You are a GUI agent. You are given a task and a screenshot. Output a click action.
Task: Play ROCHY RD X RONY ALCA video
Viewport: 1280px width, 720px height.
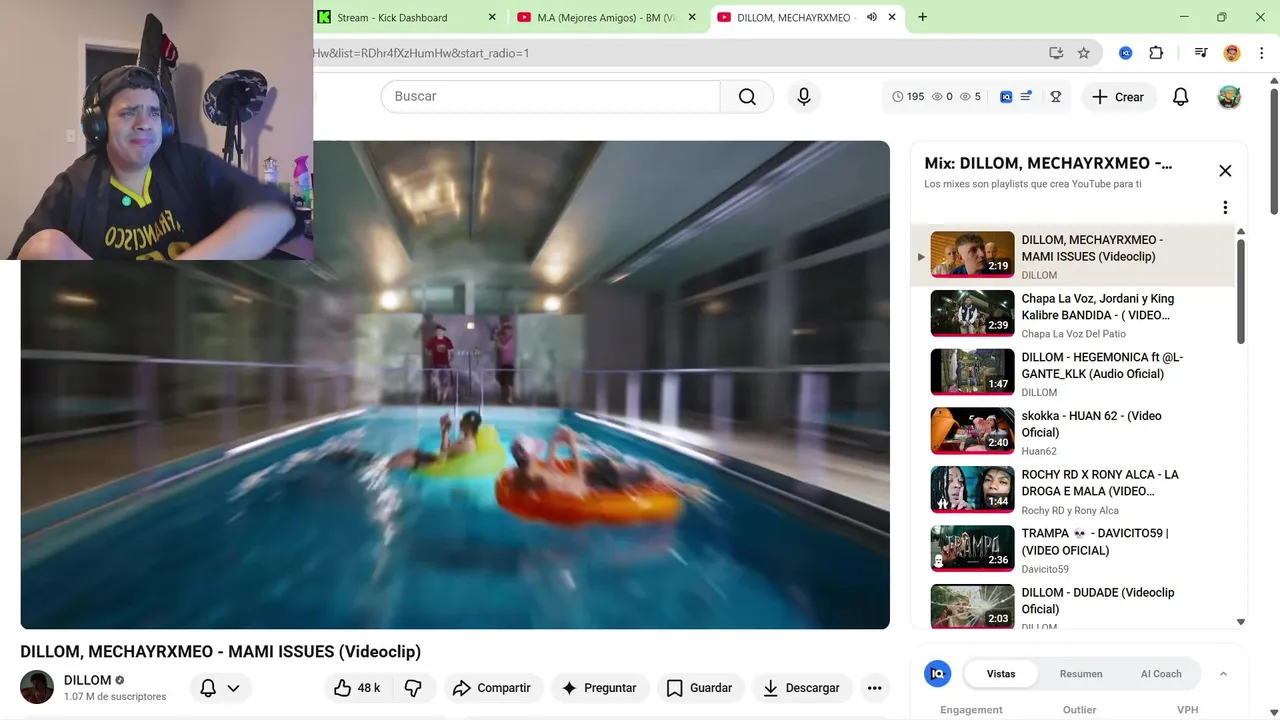1072,492
